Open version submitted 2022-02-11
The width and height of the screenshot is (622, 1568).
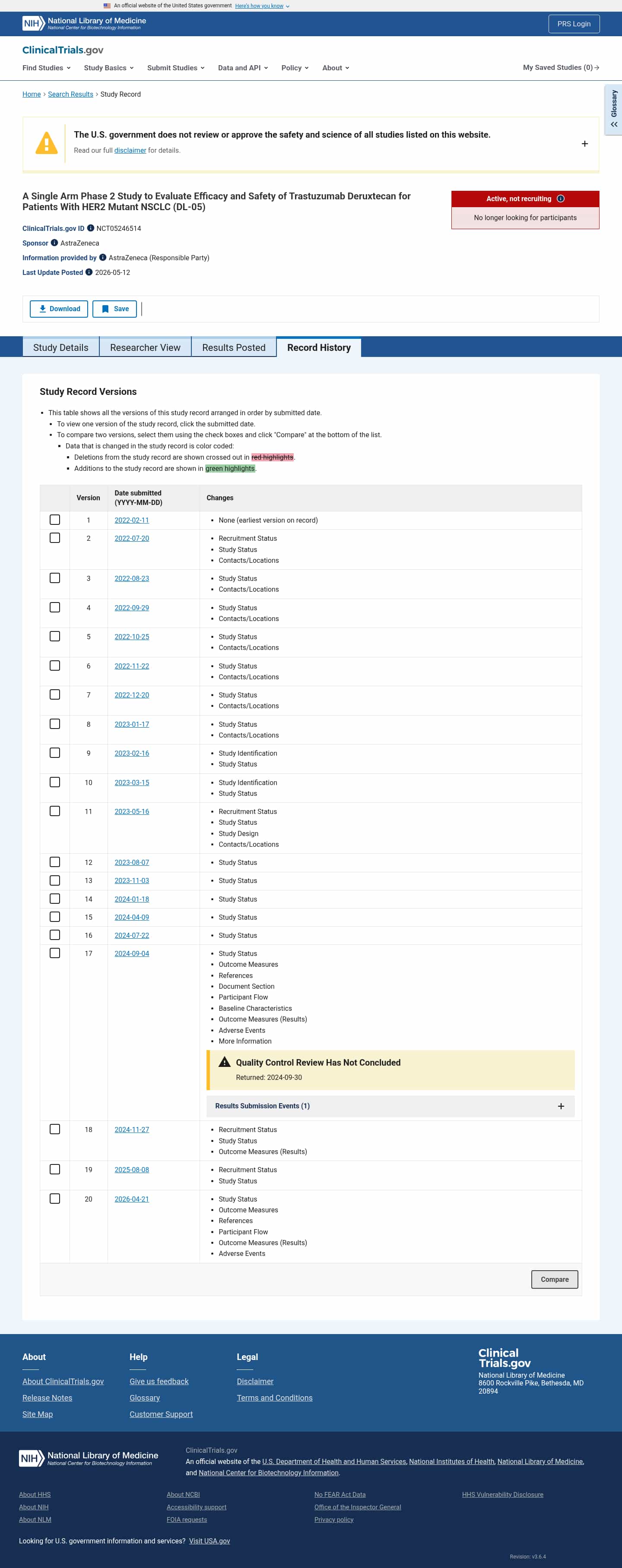(132, 520)
